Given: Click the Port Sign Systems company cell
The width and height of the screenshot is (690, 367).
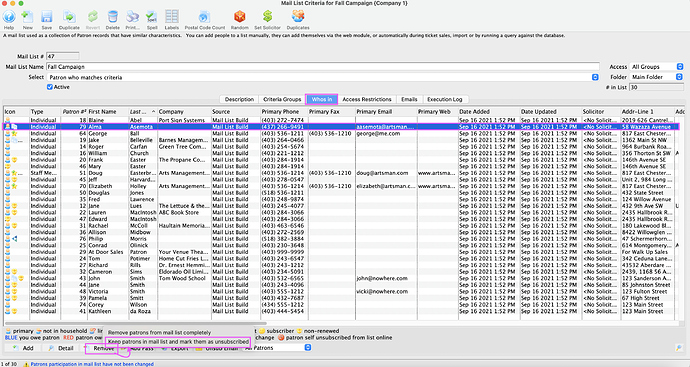Looking at the screenshot, I should (x=182, y=120).
